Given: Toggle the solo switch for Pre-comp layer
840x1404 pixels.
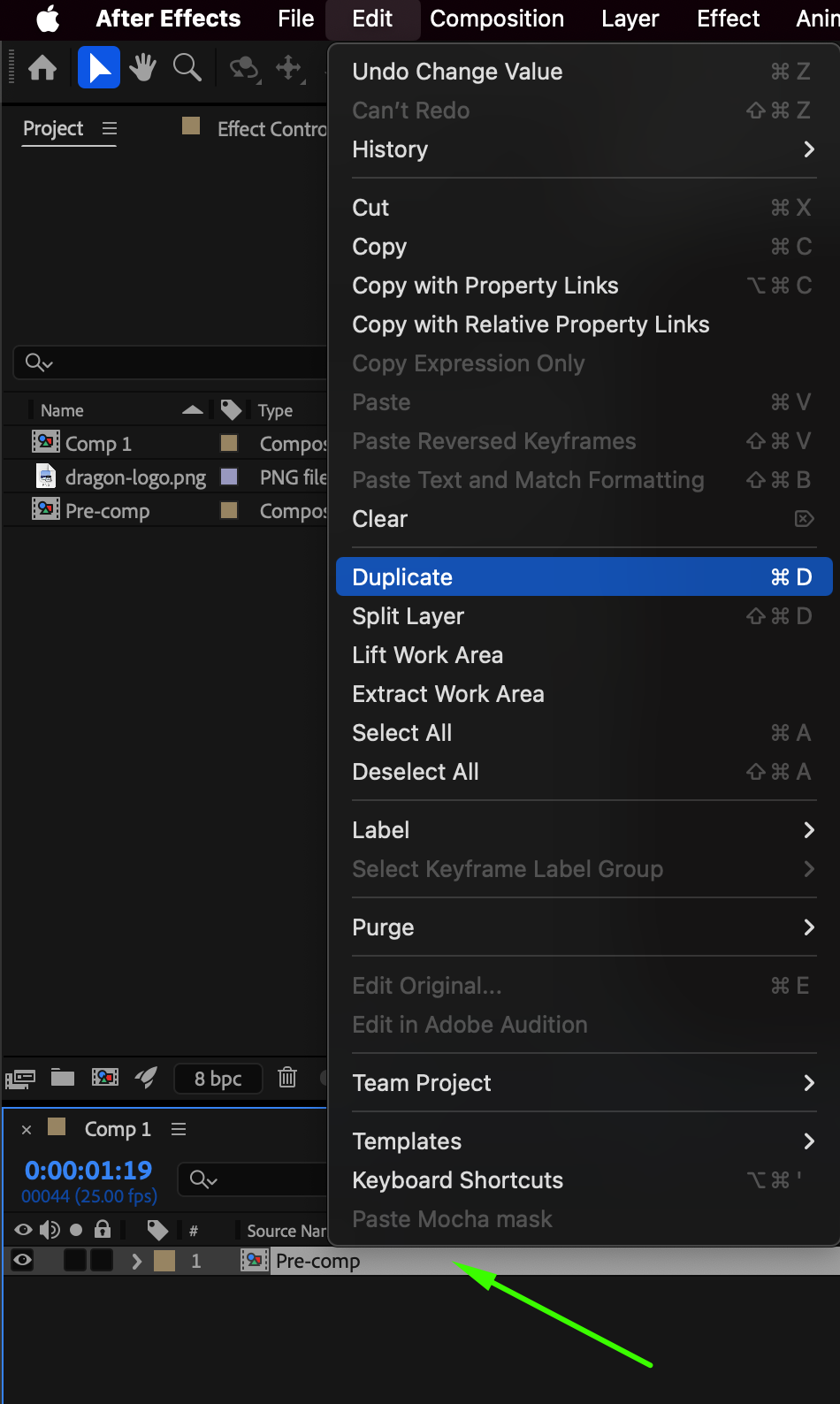Looking at the screenshot, I should [x=75, y=1261].
